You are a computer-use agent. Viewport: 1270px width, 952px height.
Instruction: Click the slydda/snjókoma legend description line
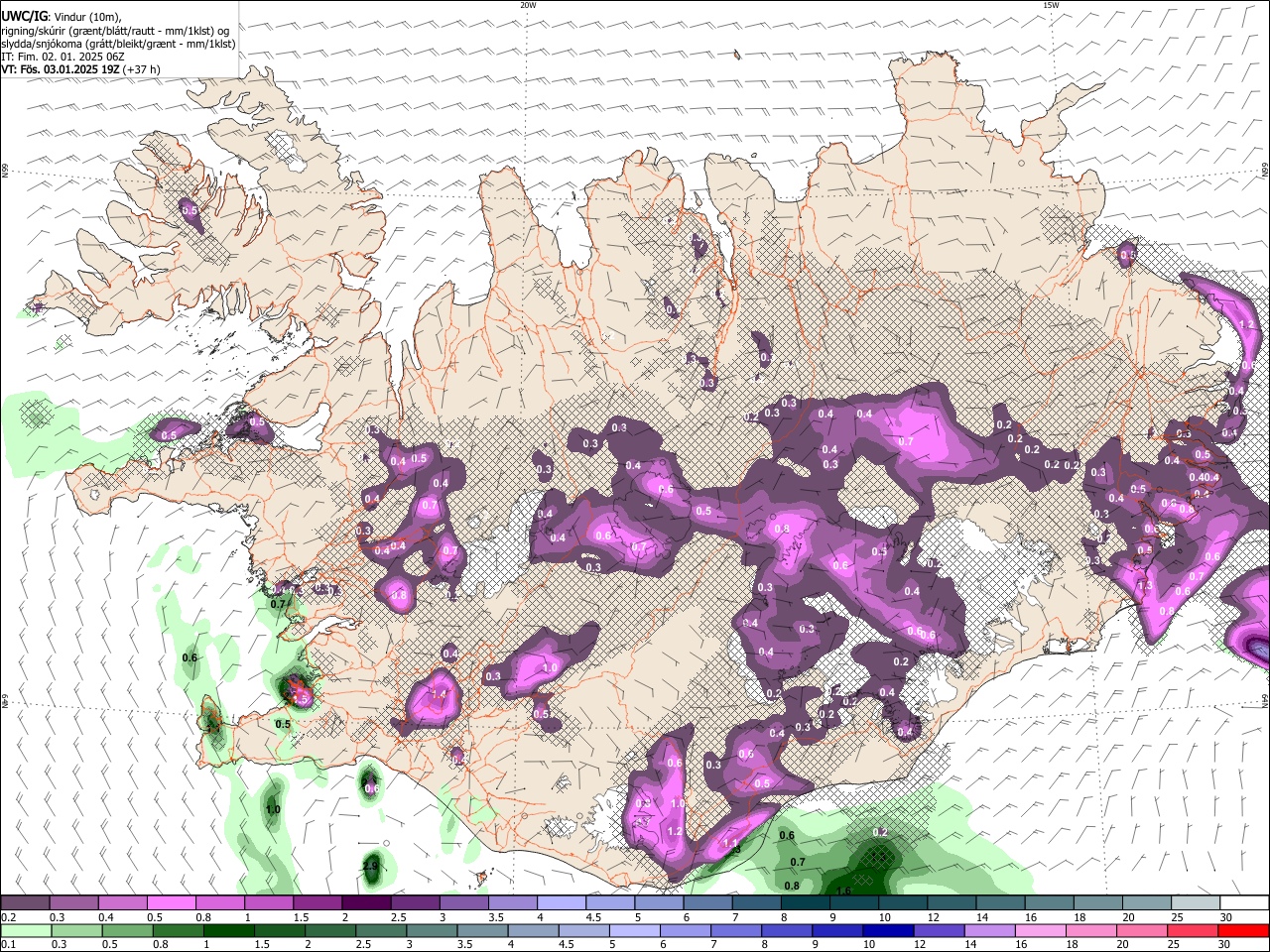(118, 44)
